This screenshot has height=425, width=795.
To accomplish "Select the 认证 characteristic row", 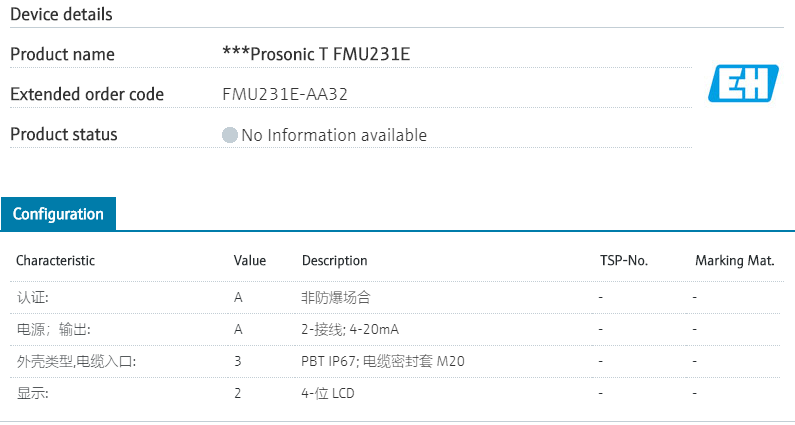I will tap(32, 297).
